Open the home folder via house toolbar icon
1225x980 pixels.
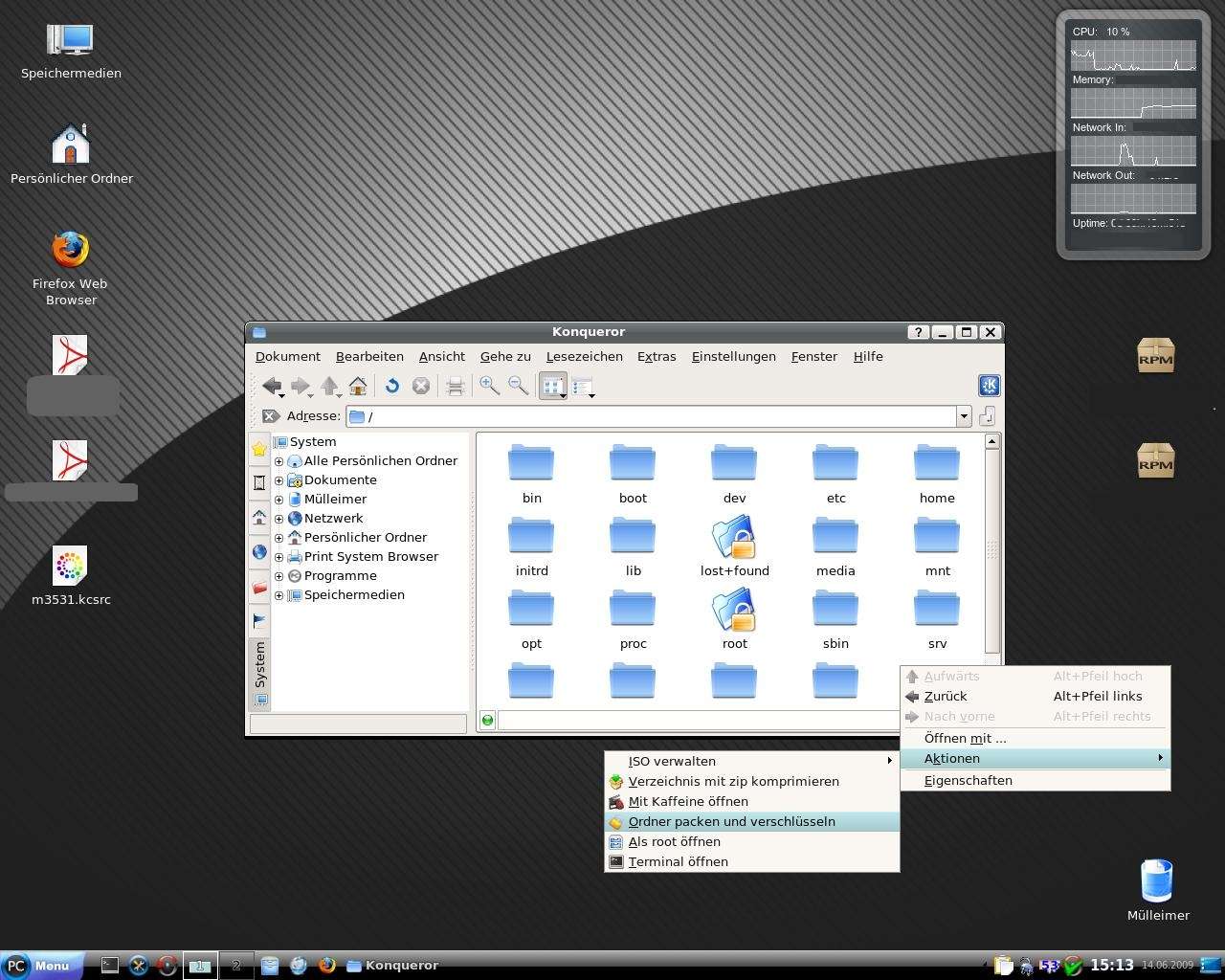point(358,386)
